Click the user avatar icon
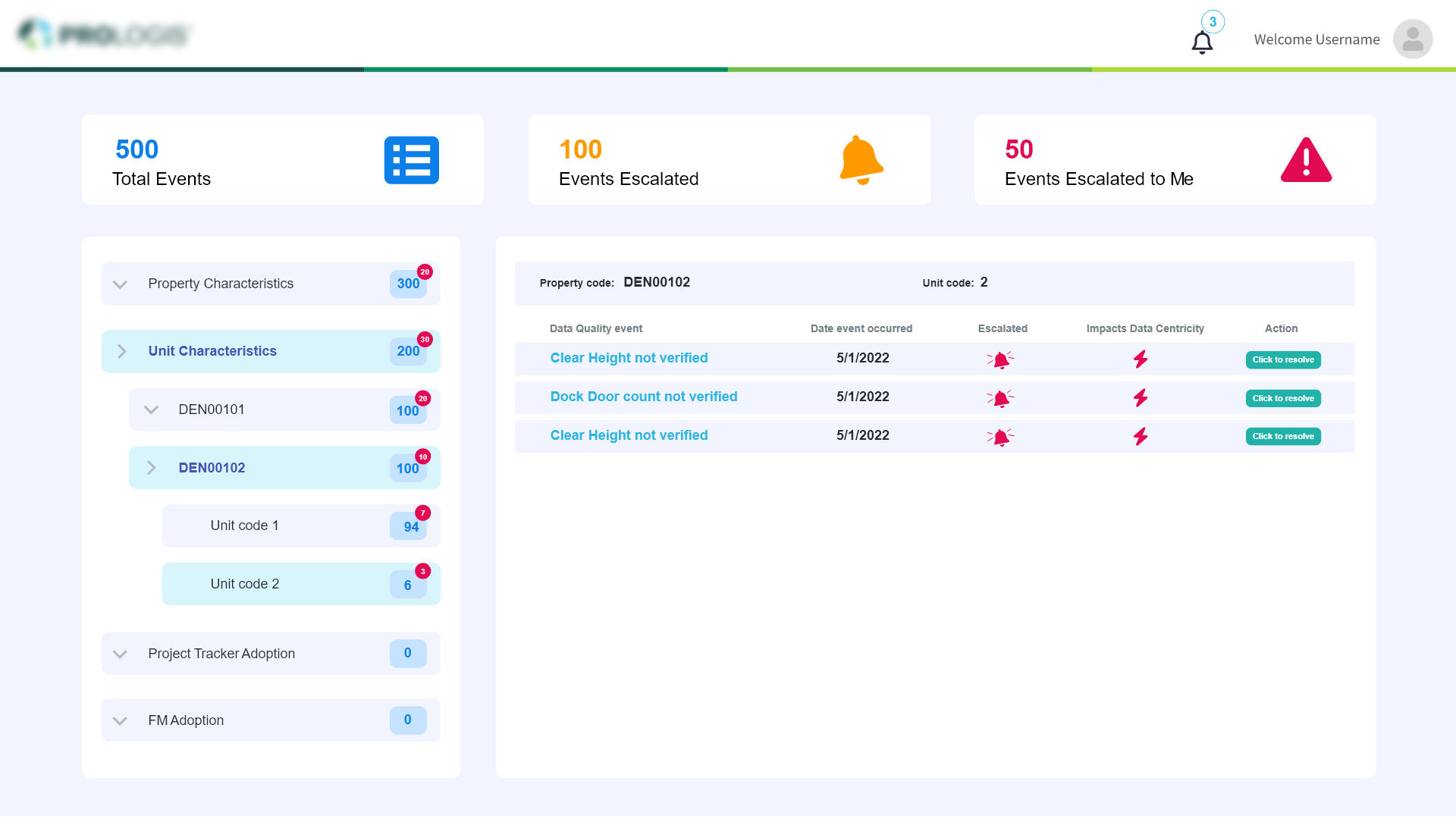This screenshot has height=819, width=1456. click(1412, 39)
